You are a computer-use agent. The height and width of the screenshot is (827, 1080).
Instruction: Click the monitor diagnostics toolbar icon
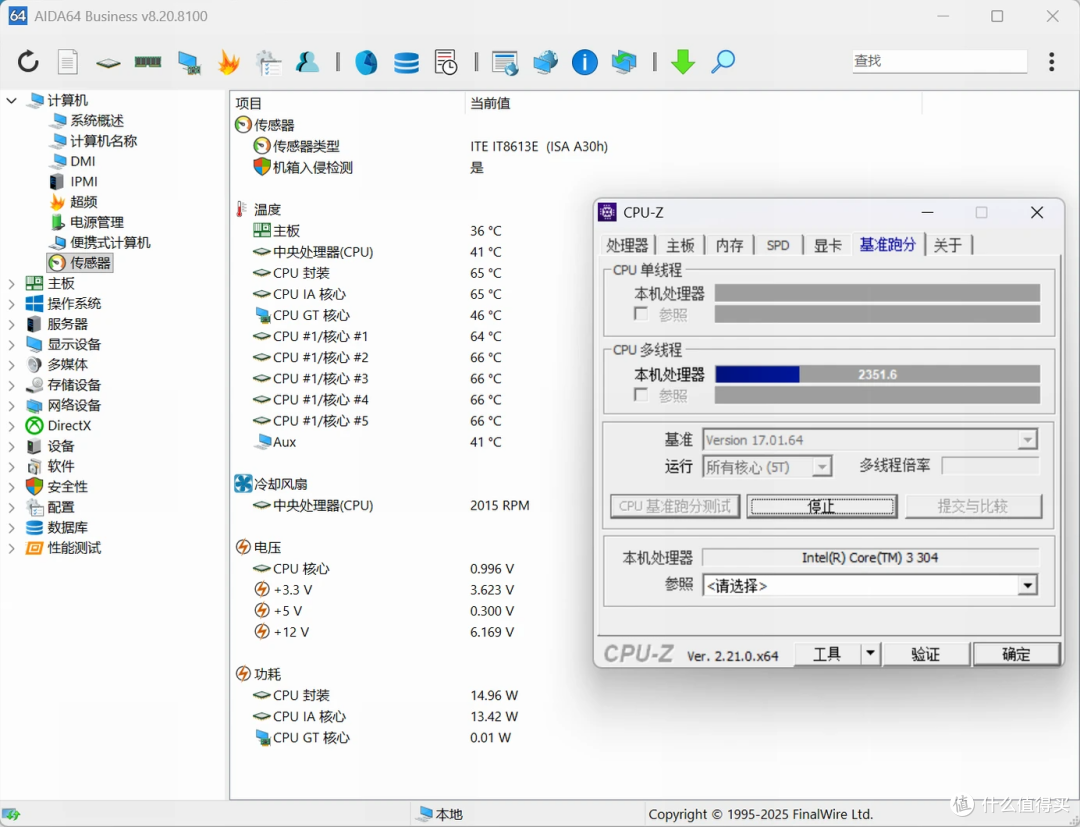[x=189, y=63]
